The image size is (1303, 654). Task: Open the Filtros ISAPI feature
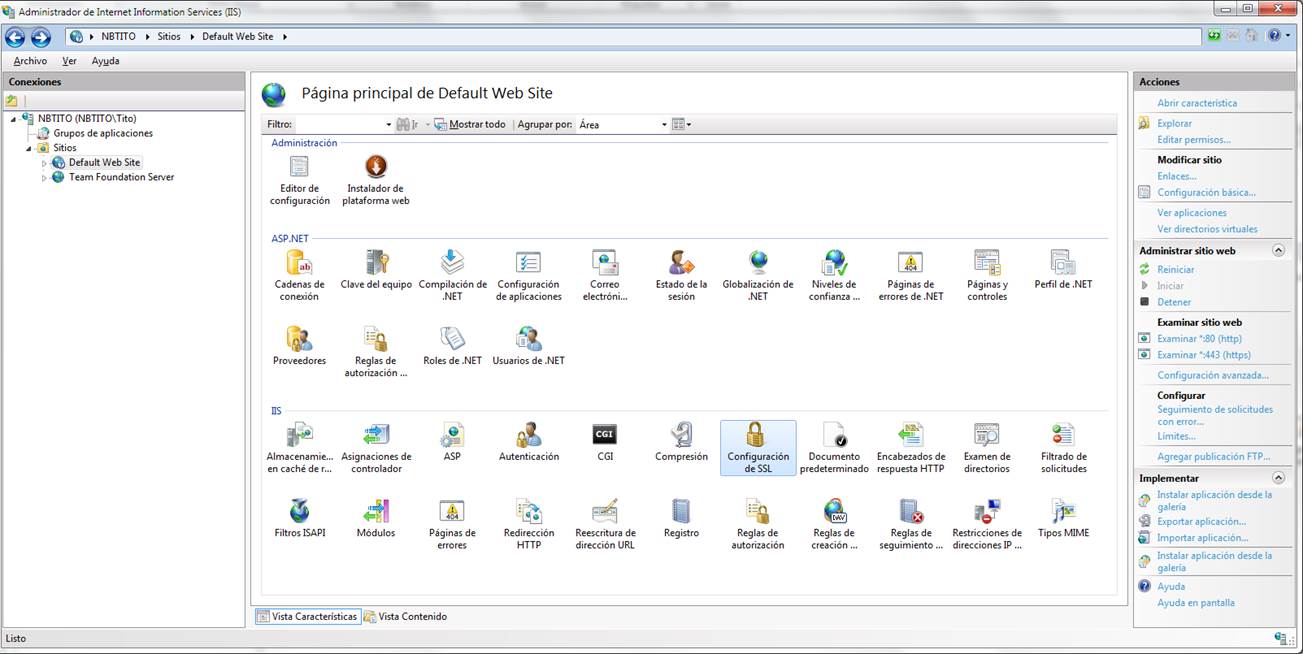pos(299,512)
